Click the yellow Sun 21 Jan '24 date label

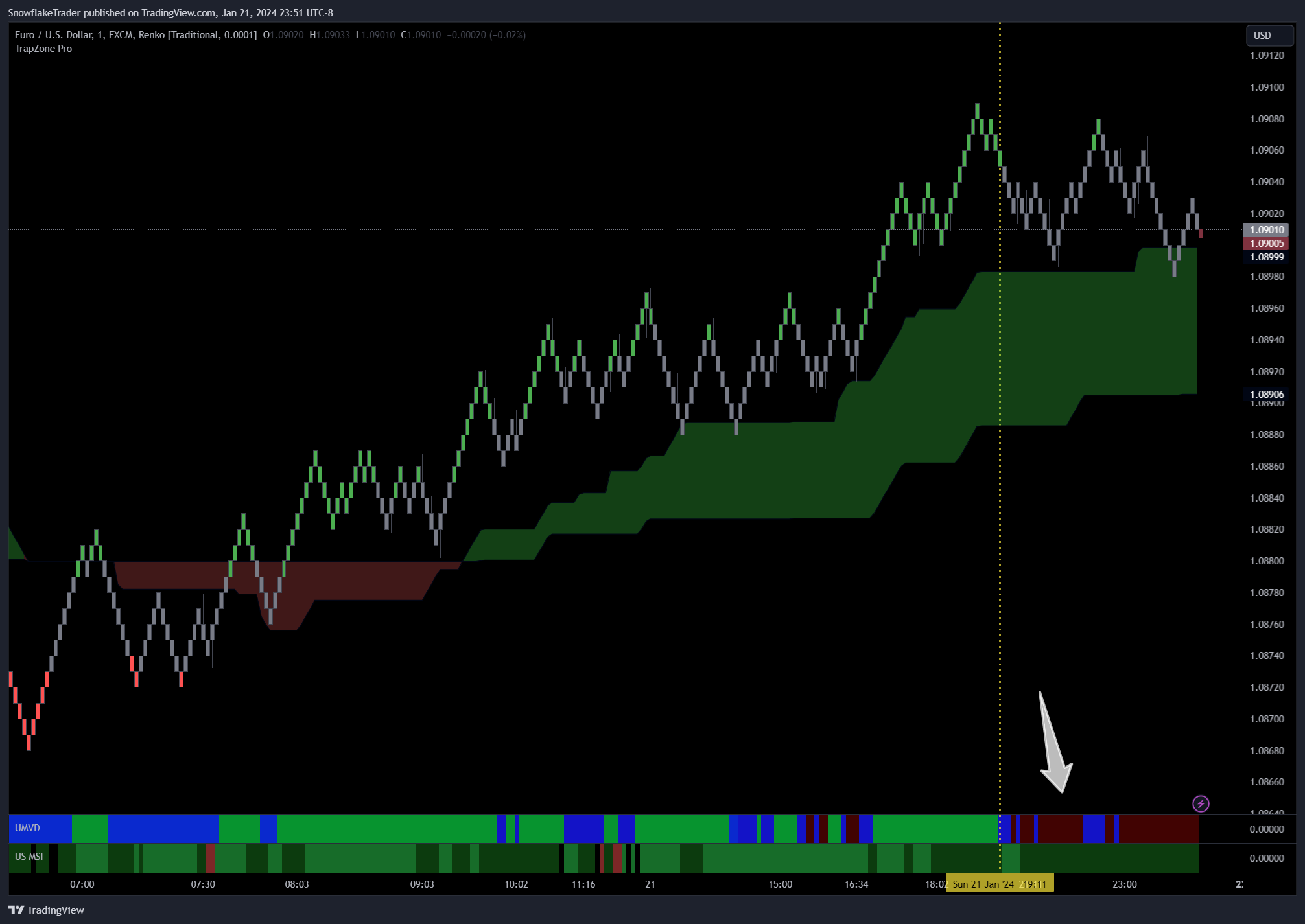999,884
